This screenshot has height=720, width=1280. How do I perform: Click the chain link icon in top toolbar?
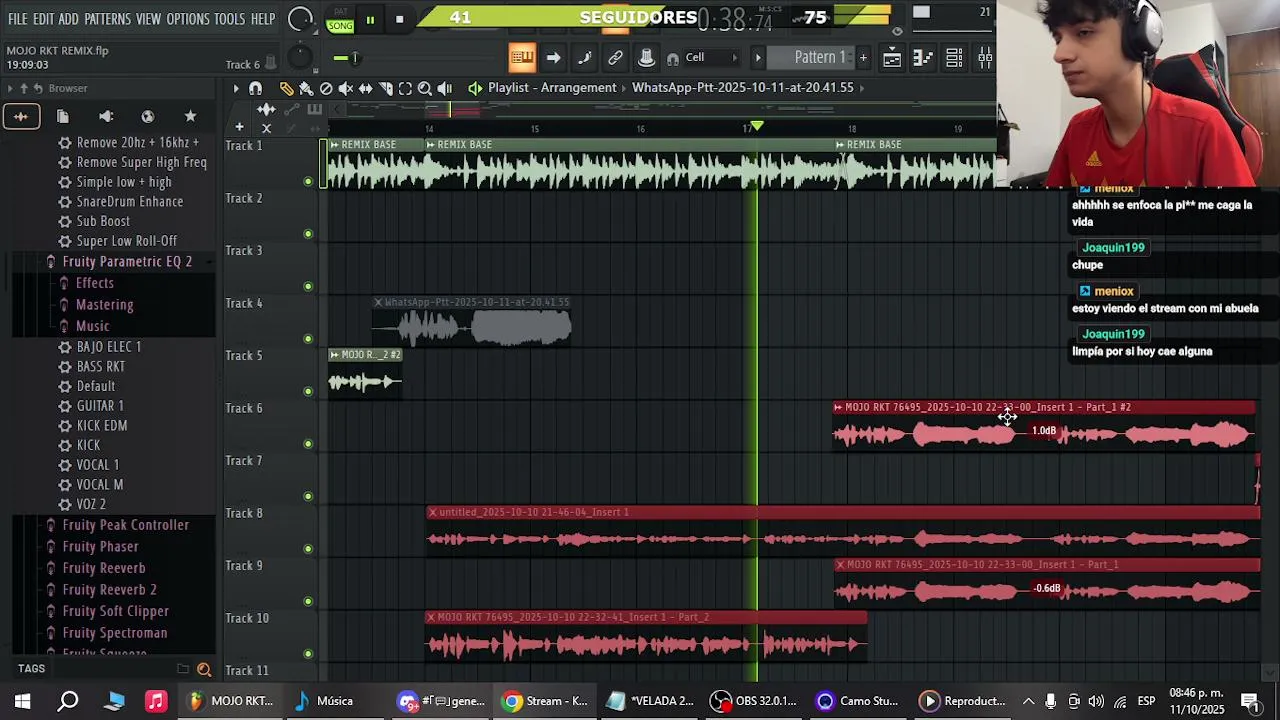tap(615, 57)
